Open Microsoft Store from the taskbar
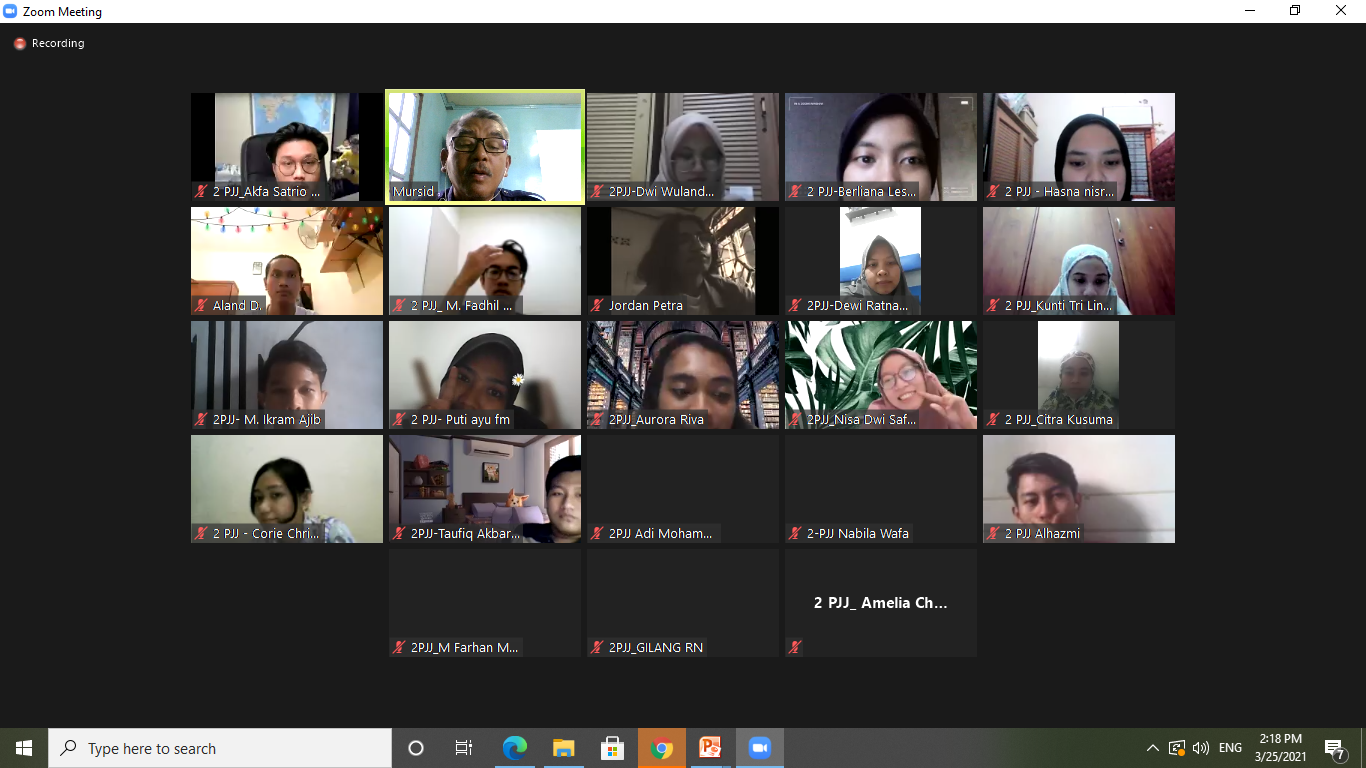The width and height of the screenshot is (1366, 768). pyautogui.click(x=612, y=748)
